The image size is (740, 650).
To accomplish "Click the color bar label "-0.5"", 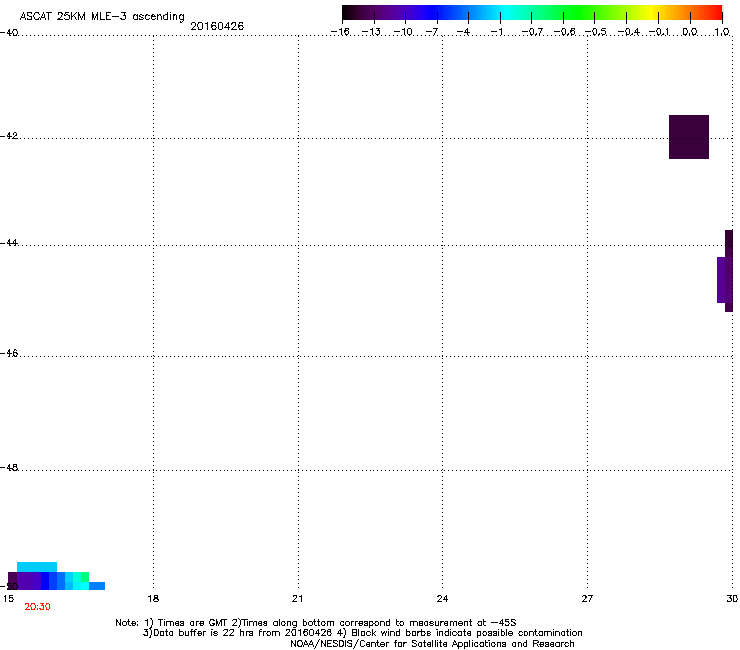I will point(596,32).
